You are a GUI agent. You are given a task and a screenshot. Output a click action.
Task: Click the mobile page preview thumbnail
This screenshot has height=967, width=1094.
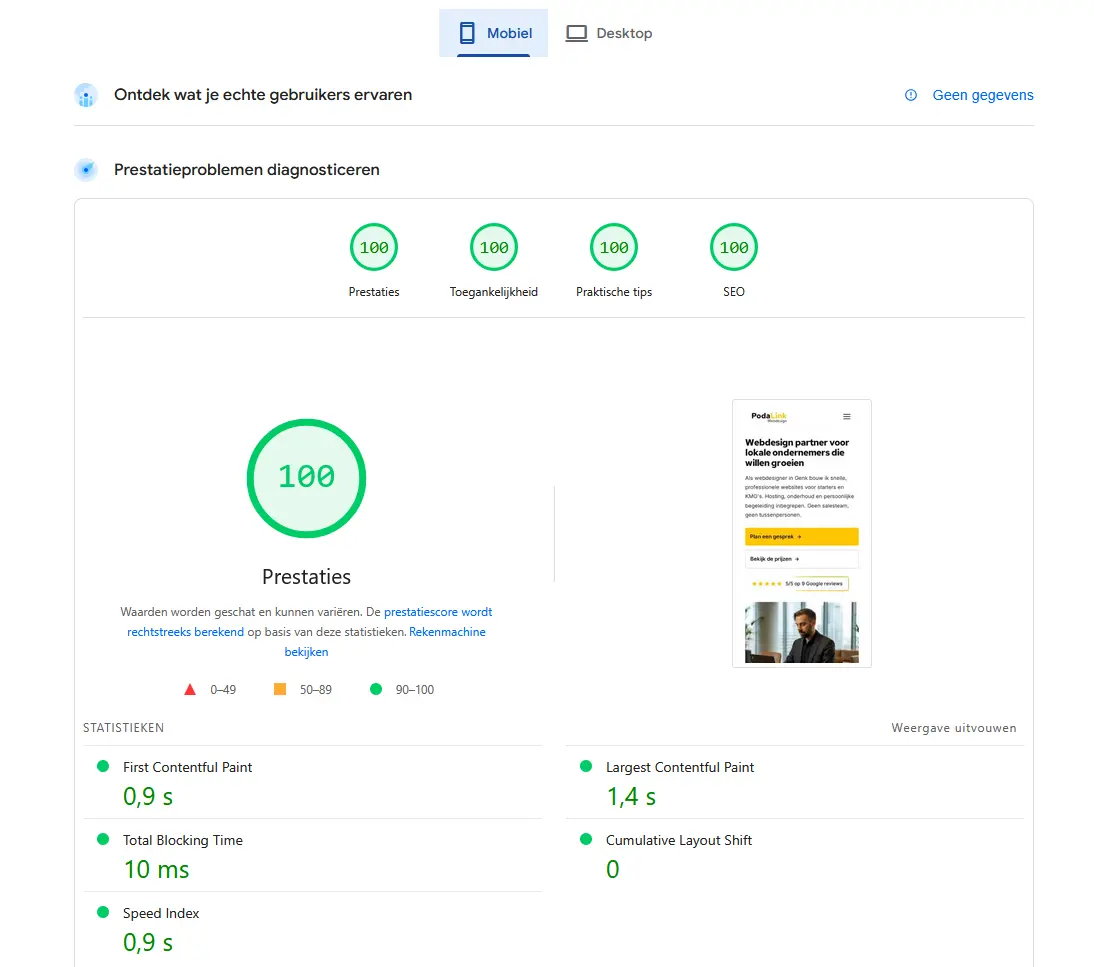pyautogui.click(x=801, y=533)
